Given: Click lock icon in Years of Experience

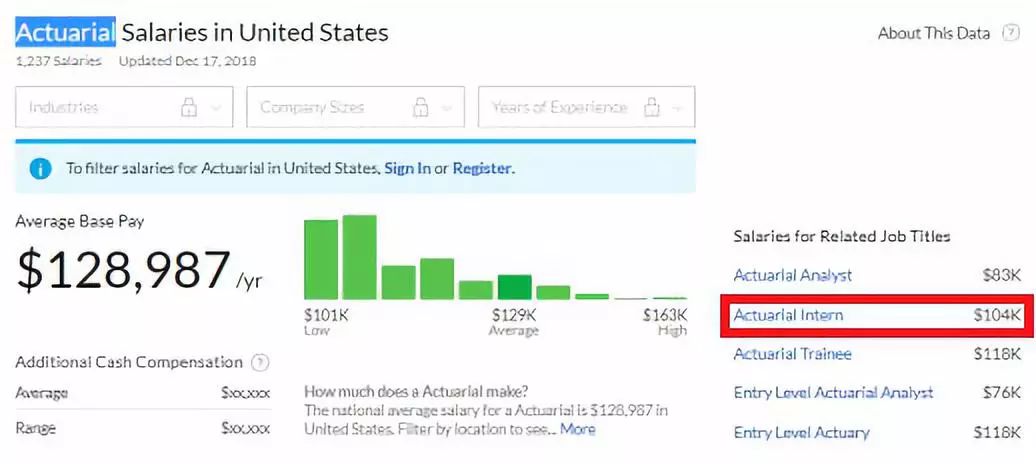Looking at the screenshot, I should (652, 107).
